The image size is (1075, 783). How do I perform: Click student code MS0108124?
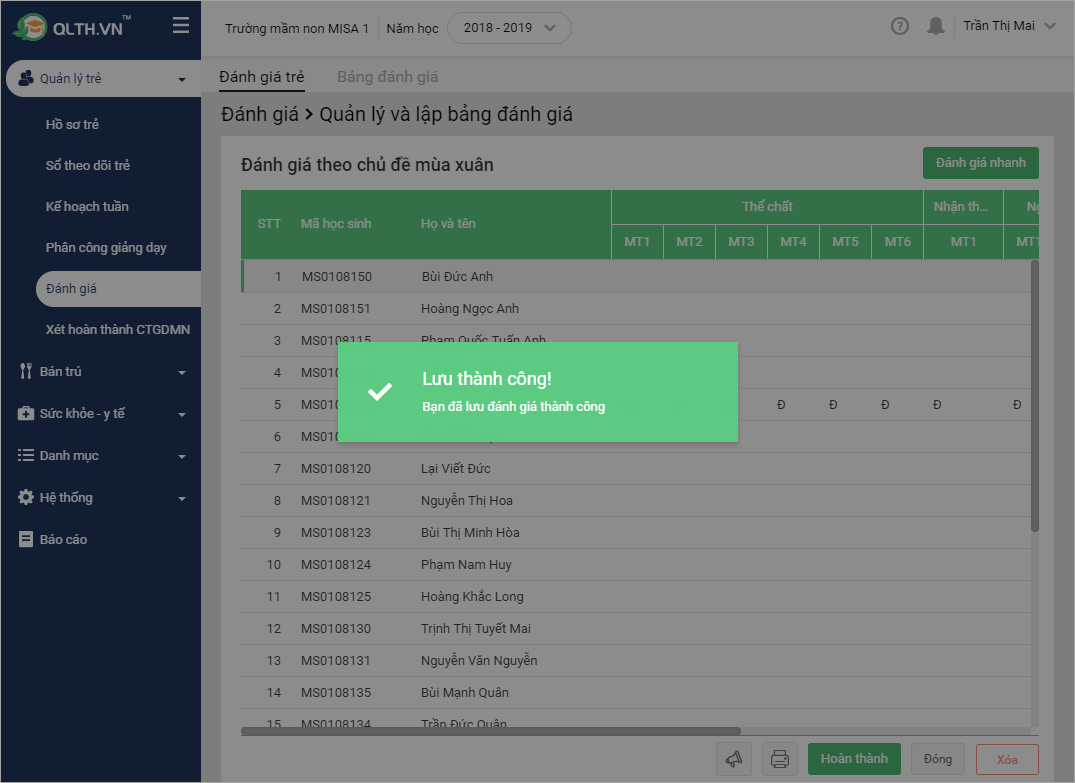[x=336, y=564]
